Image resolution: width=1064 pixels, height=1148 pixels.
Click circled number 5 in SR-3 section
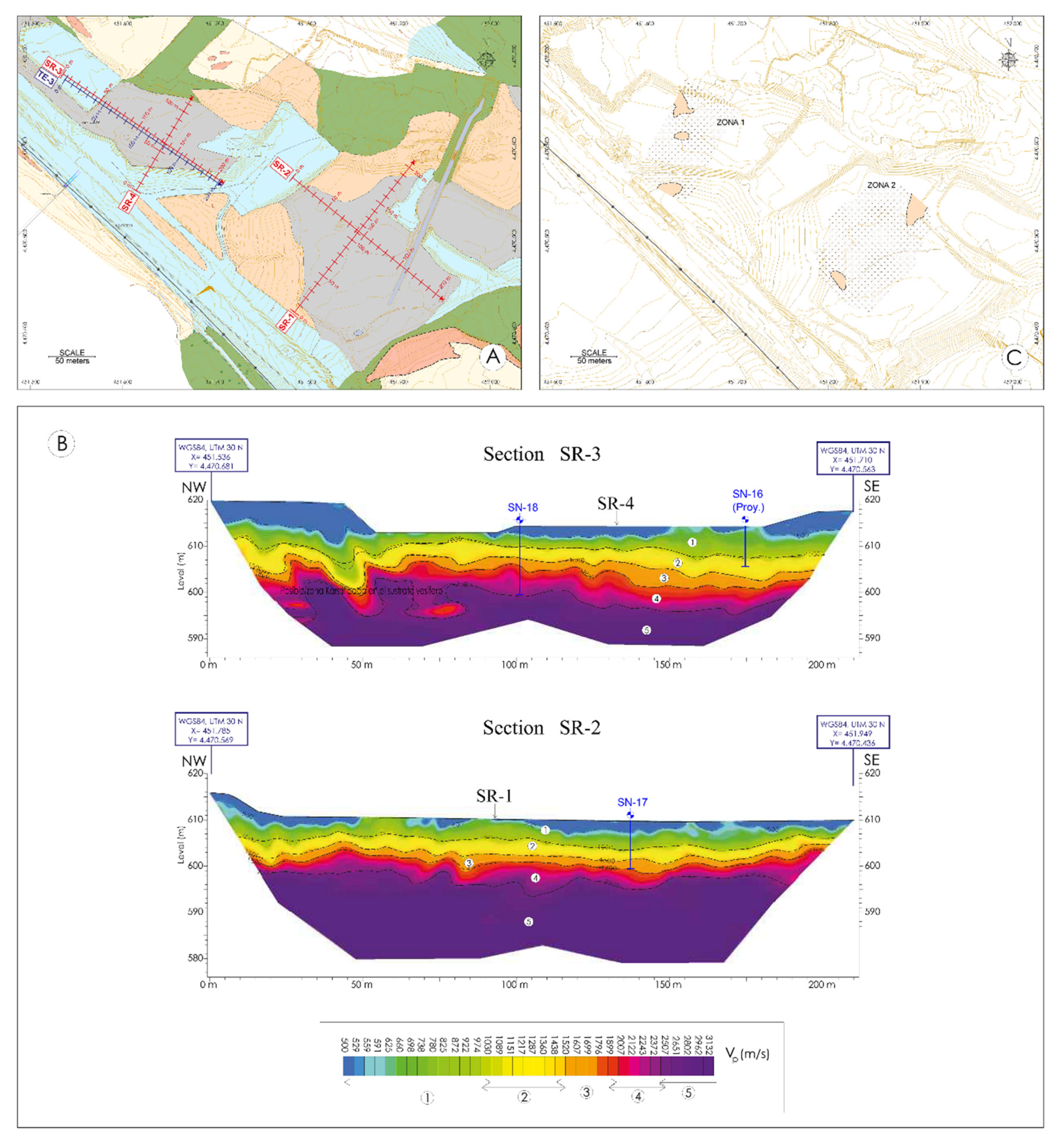pyautogui.click(x=647, y=630)
